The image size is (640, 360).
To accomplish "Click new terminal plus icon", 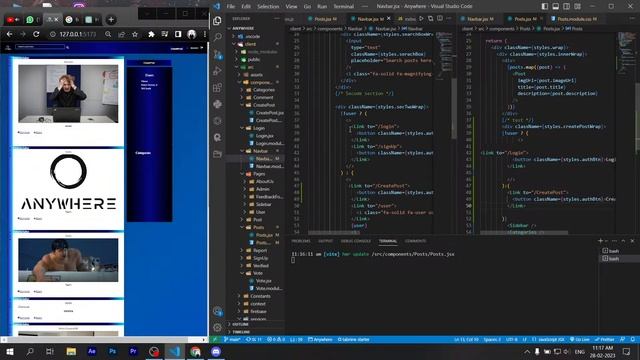I will 600,241.
